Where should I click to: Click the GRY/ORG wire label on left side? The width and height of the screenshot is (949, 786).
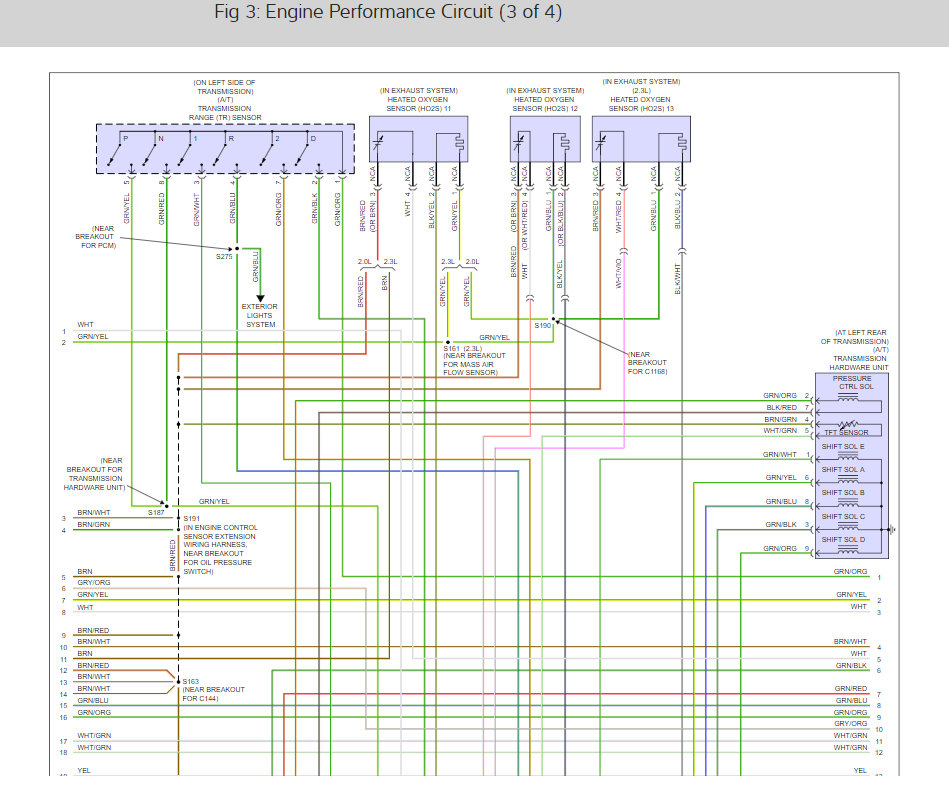(x=94, y=583)
